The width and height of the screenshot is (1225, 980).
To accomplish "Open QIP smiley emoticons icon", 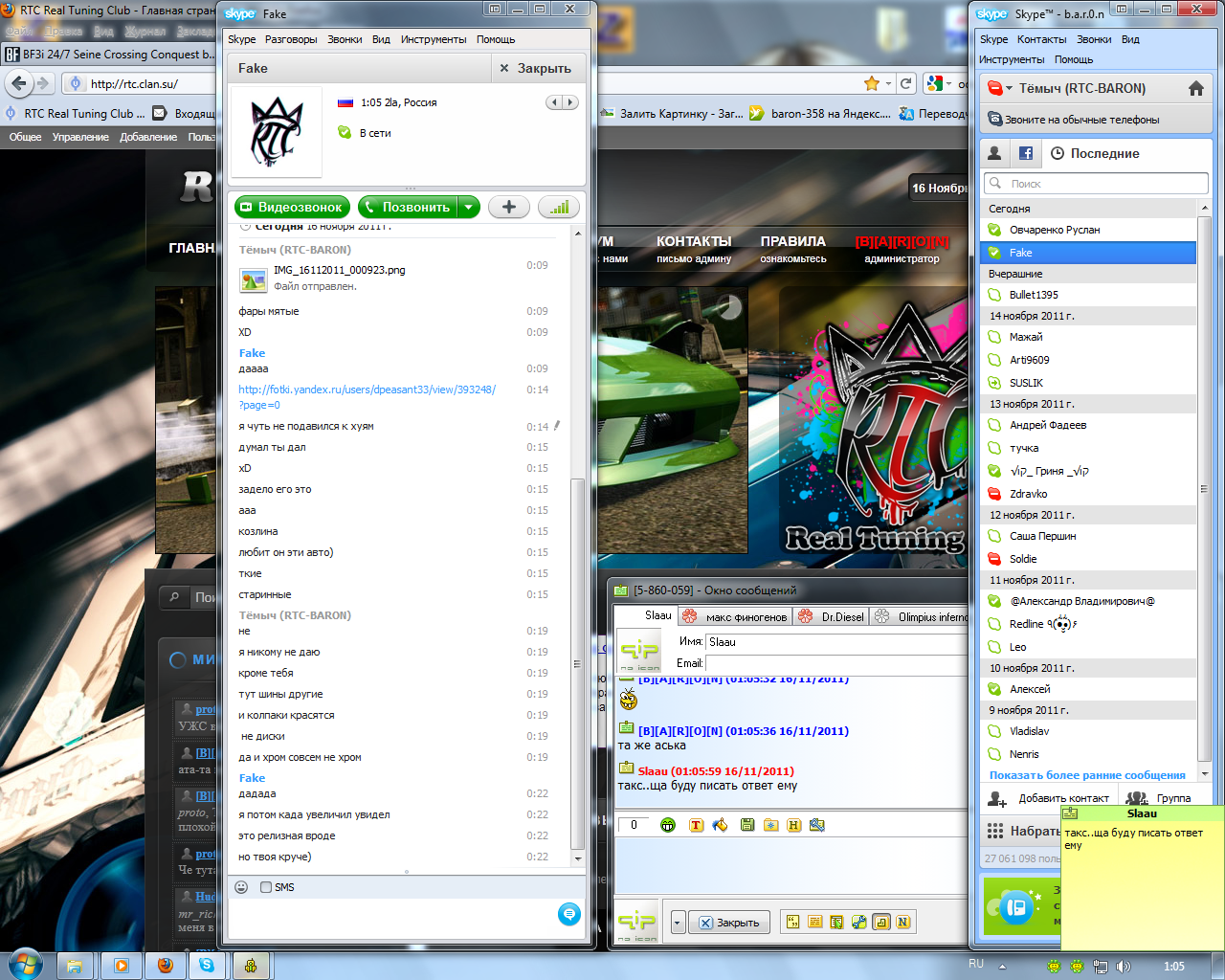I will [668, 825].
